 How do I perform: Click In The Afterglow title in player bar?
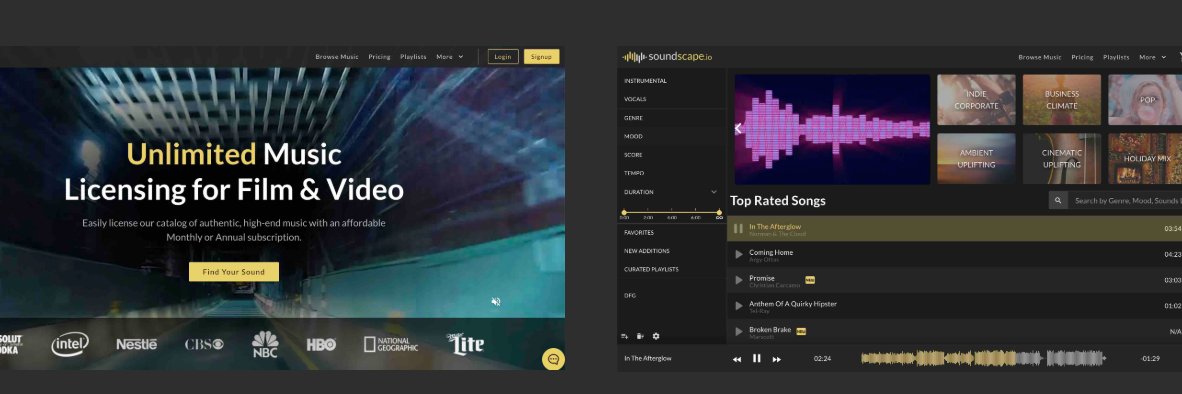648,359
